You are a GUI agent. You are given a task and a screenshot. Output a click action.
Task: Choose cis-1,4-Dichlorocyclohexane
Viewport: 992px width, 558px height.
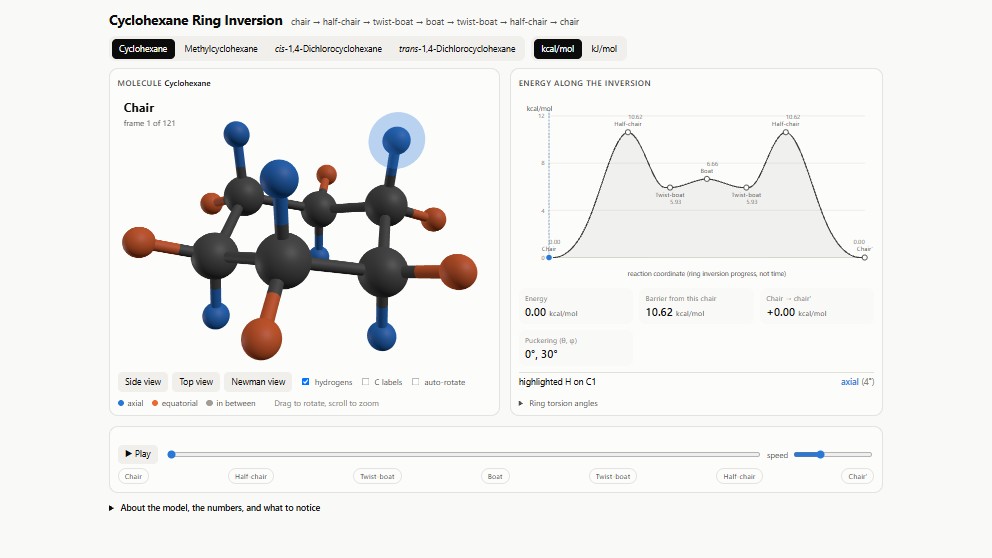(x=328, y=49)
